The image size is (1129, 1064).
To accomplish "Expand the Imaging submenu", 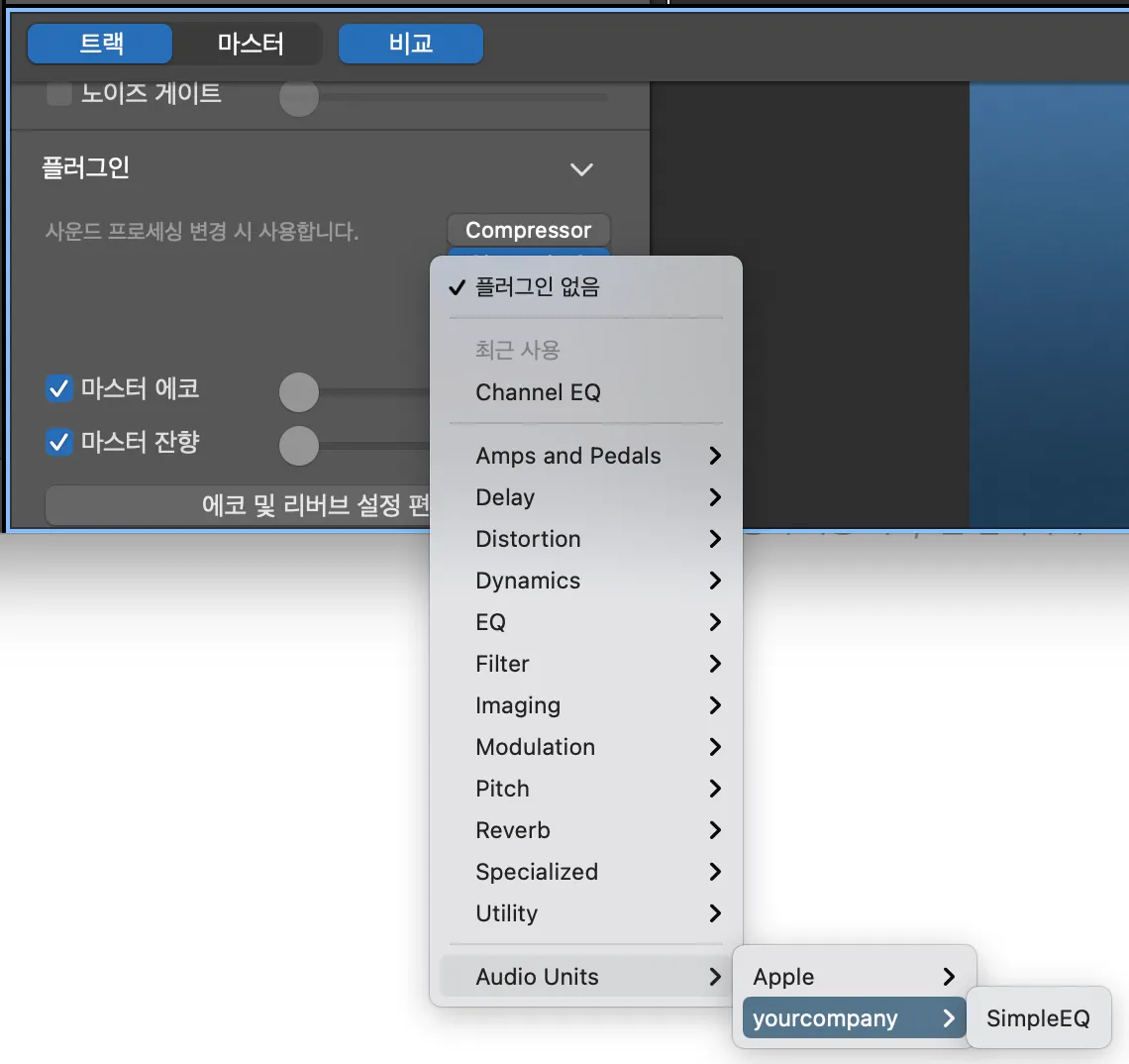I will coord(585,705).
